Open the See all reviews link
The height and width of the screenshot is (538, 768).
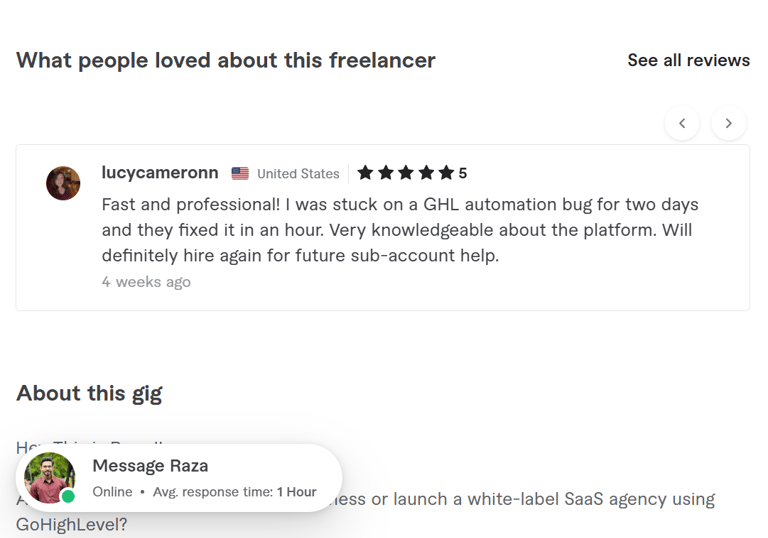click(x=688, y=60)
